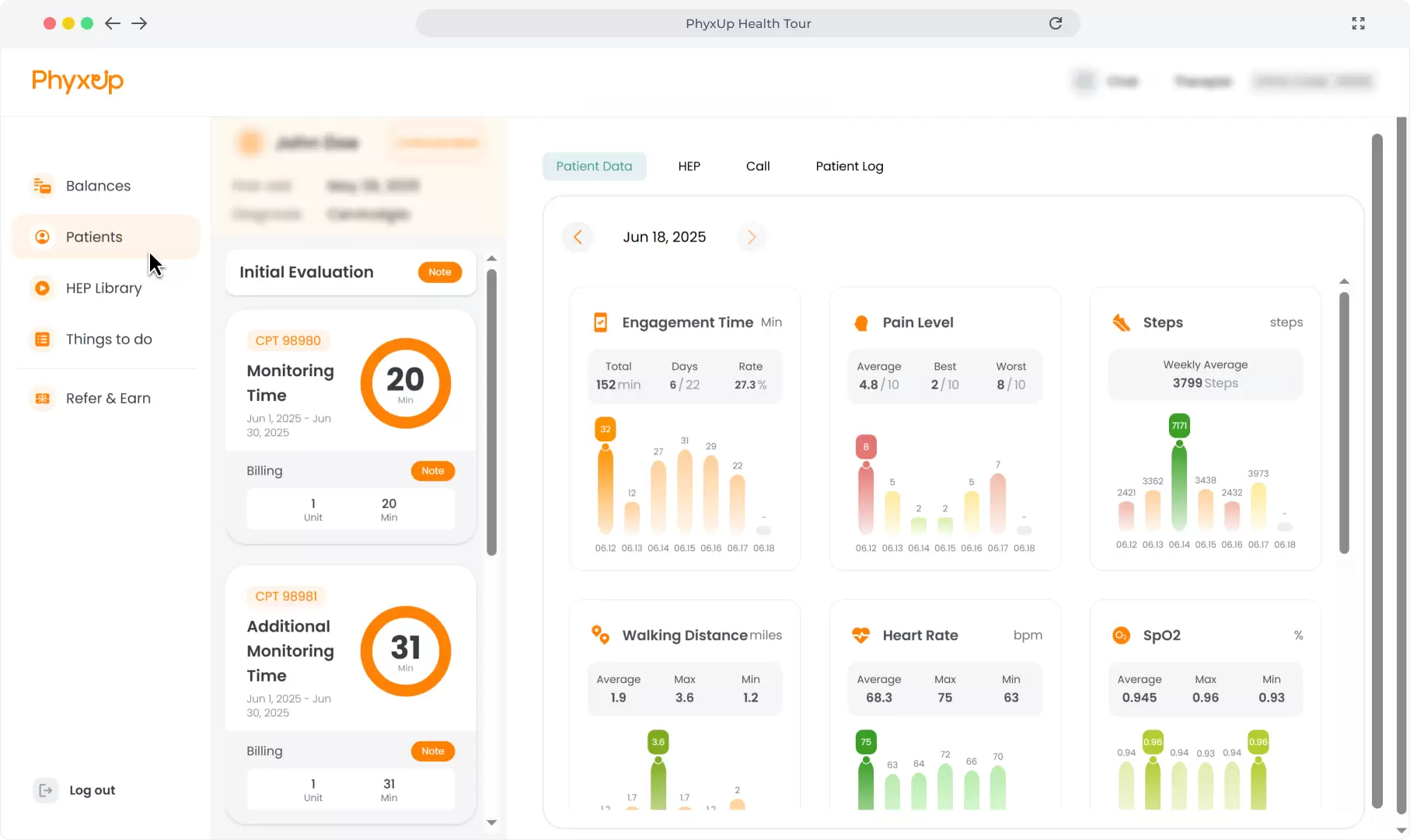Click the Walking Distance location pin icon
Screen dimensions: 1410x840
click(600, 635)
